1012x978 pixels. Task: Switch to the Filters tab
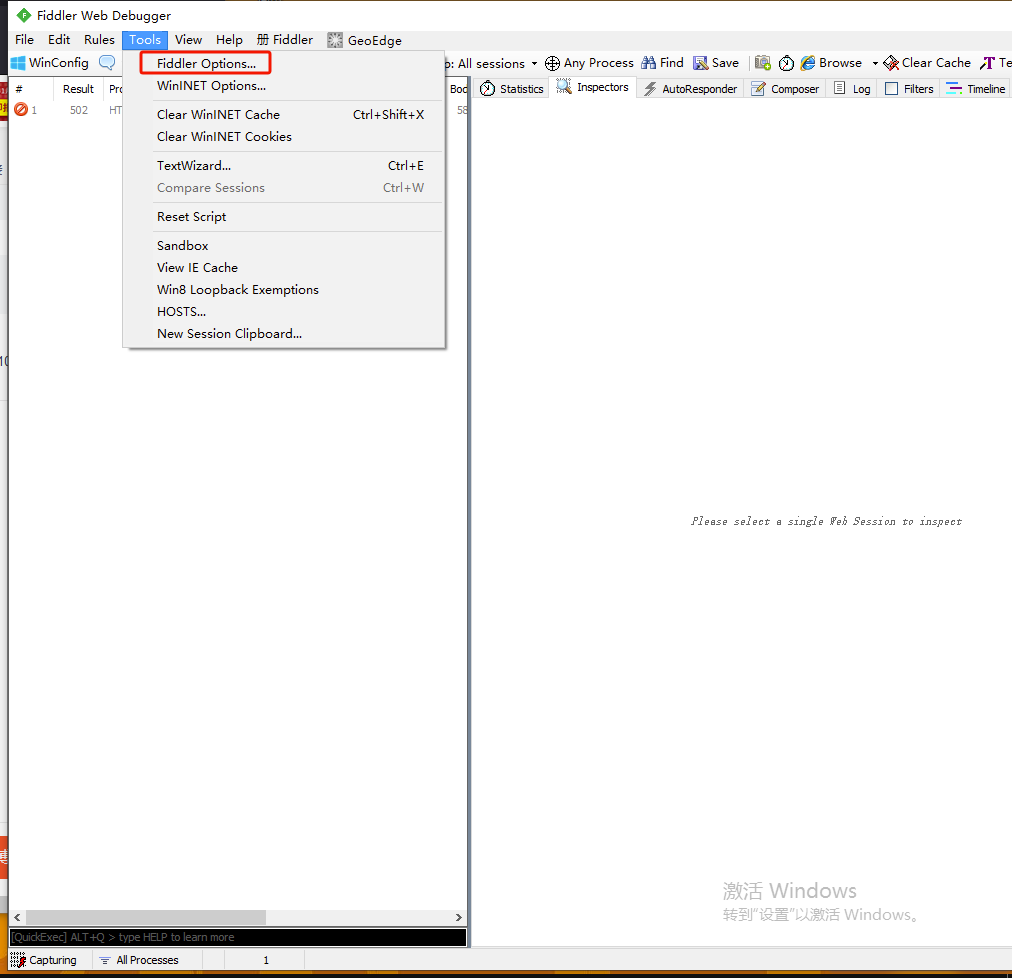[x=909, y=88]
